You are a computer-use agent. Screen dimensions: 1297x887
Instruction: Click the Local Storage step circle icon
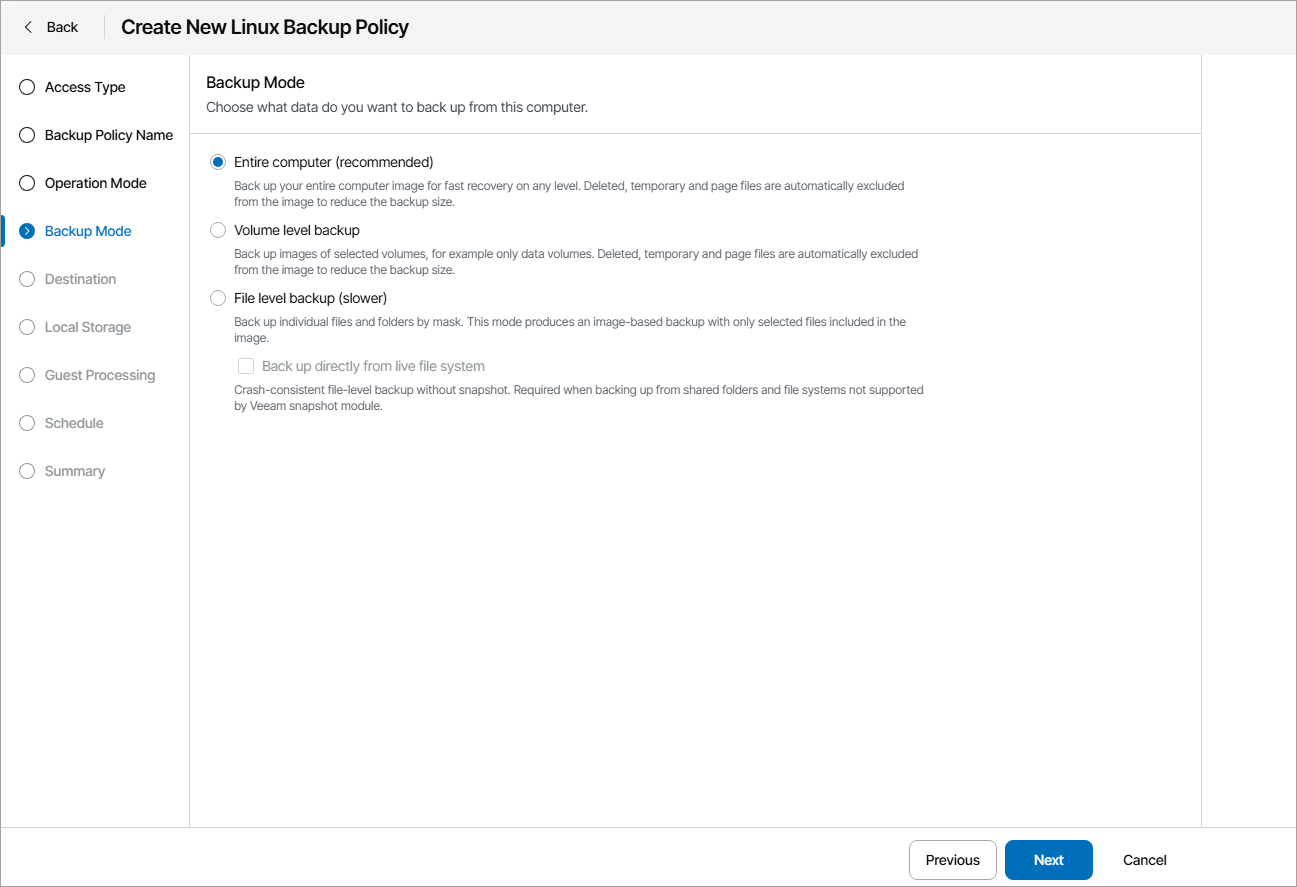(x=27, y=327)
